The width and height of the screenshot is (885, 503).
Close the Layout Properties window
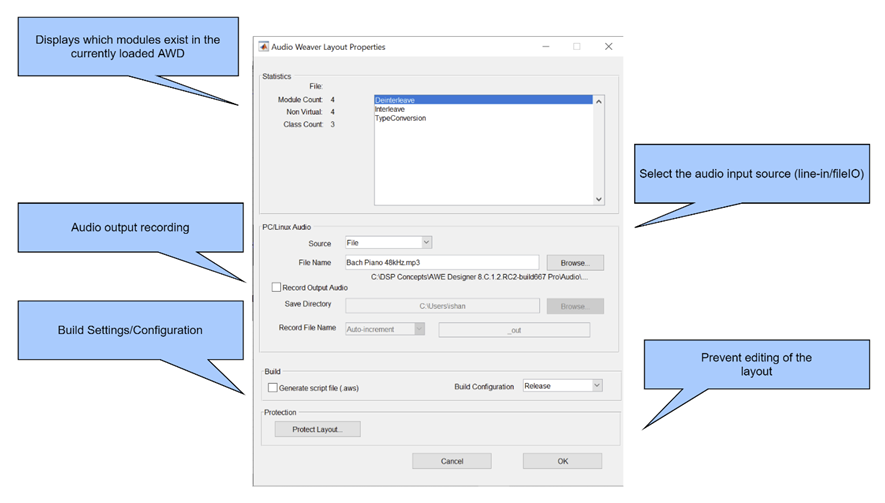coord(608,47)
